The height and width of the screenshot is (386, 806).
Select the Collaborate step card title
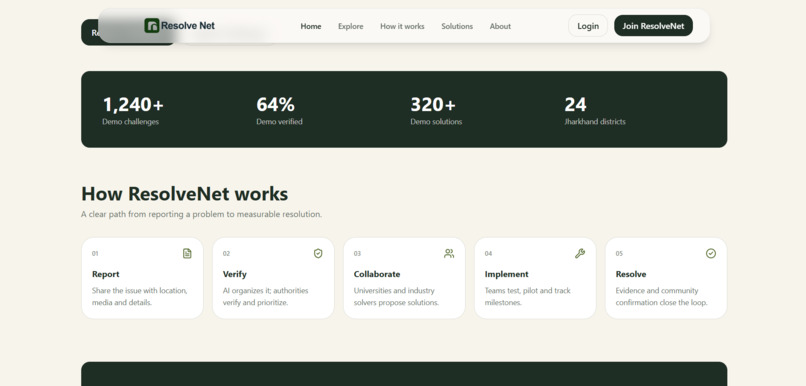[x=377, y=274]
